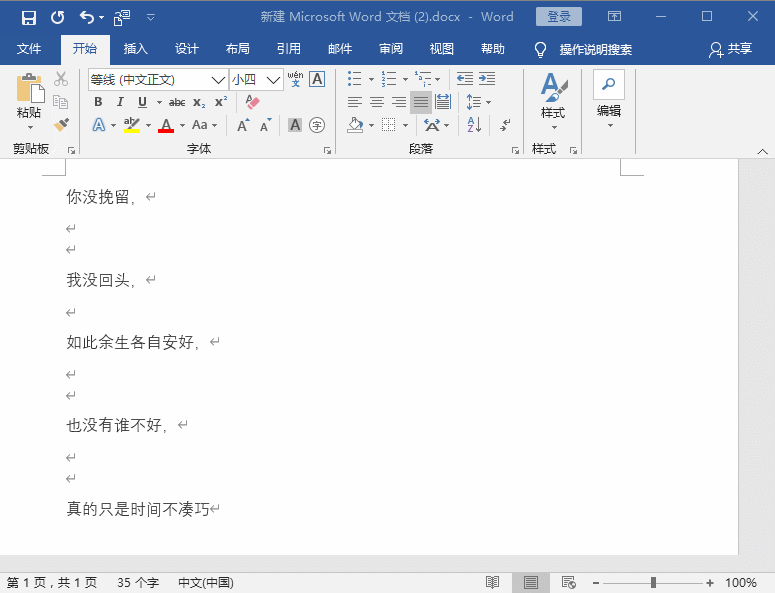The height and width of the screenshot is (593, 775).
Task: Expand the bullet list options arrow
Action: 371,79
